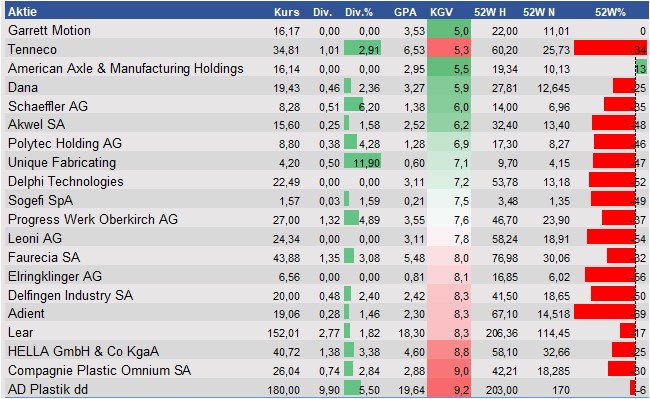Select American Axle & Manufacturing Holdings
Image resolution: width=650 pixels, height=399 pixels.
126,68
